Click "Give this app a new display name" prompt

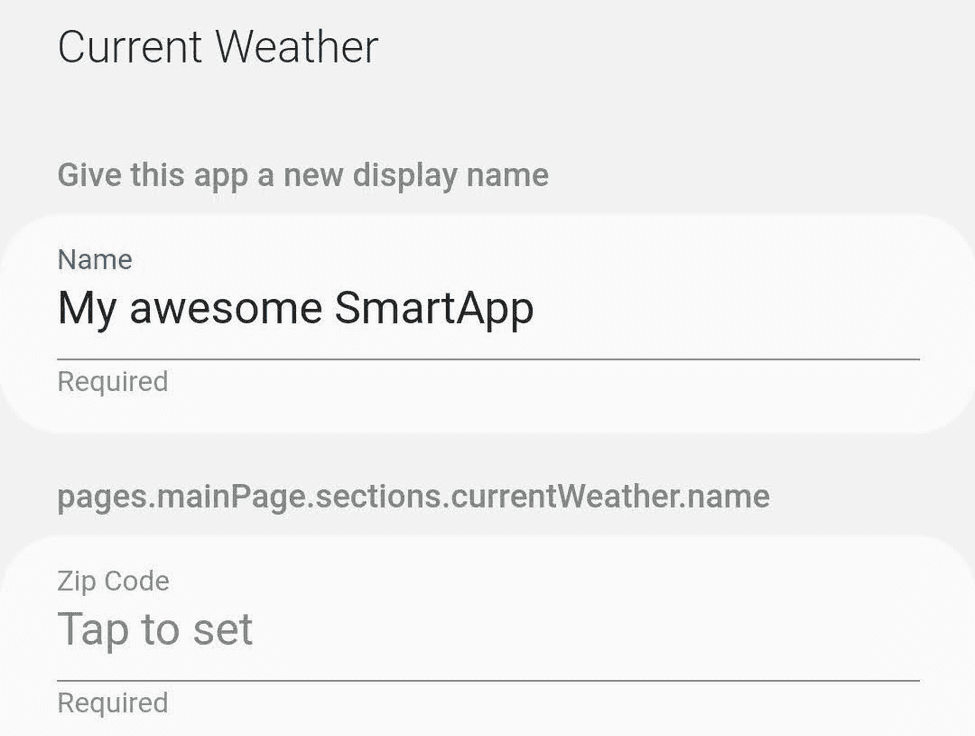pyautogui.click(x=302, y=174)
